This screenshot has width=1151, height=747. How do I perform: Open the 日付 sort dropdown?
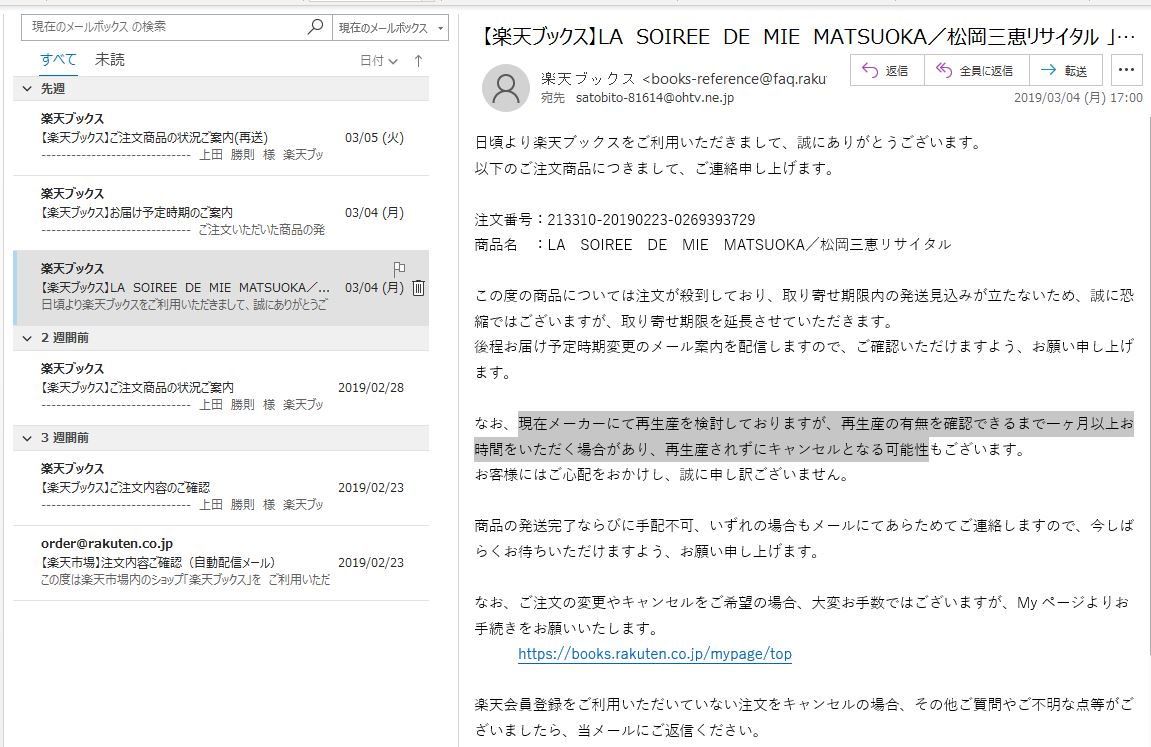(379, 61)
